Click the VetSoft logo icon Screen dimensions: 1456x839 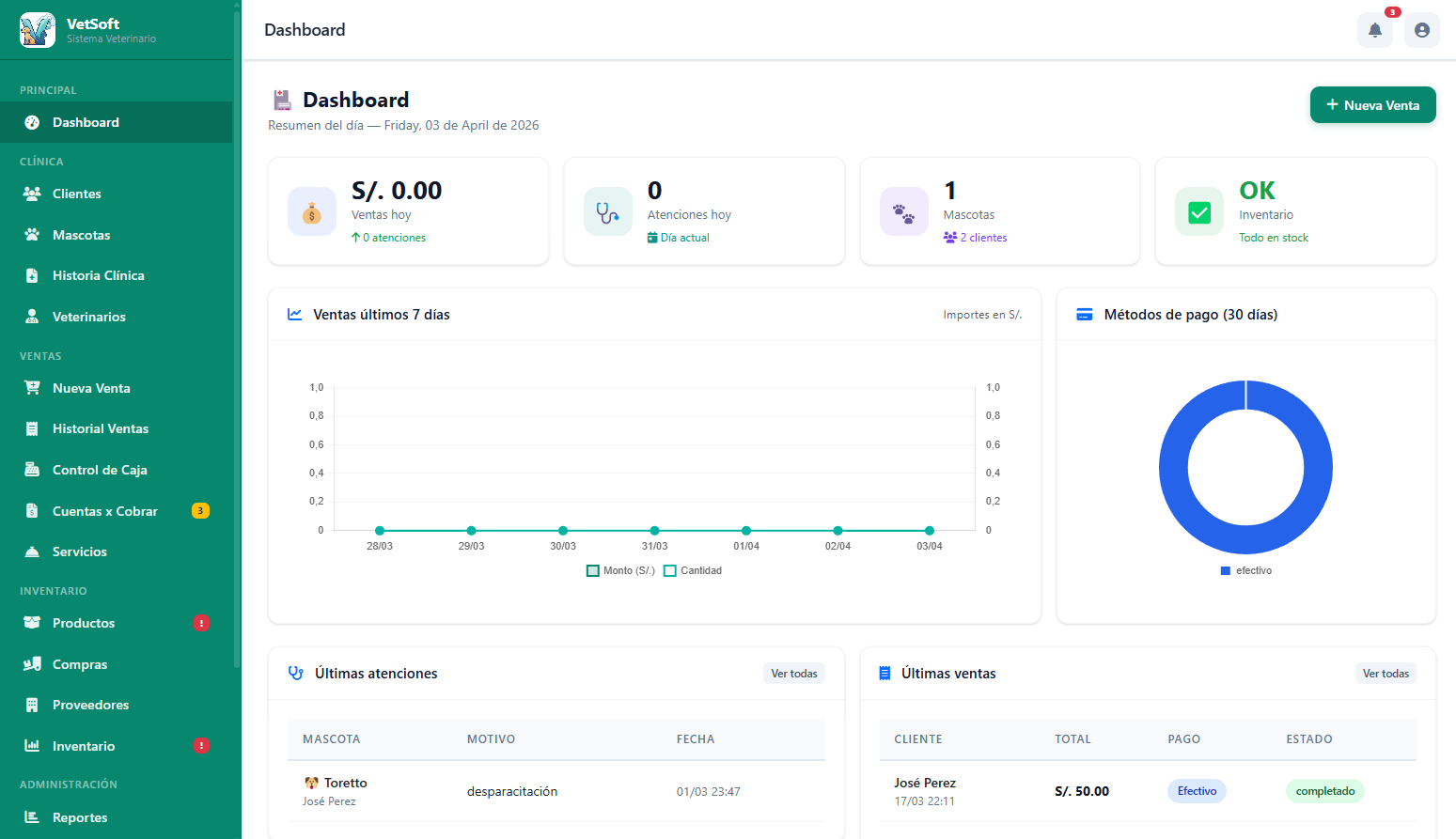click(38, 30)
